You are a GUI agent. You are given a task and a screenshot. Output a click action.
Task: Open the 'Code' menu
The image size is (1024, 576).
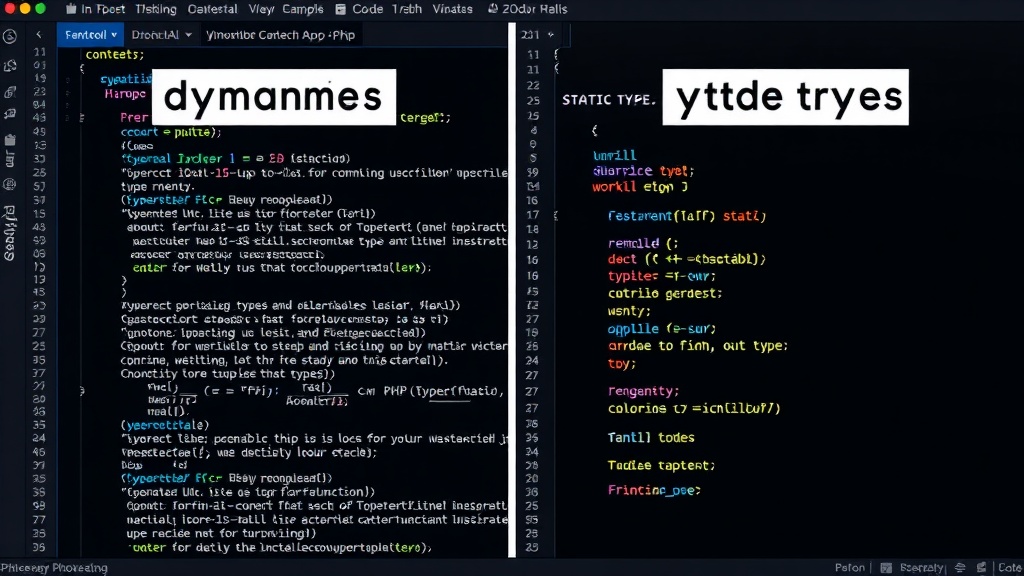[x=368, y=9]
